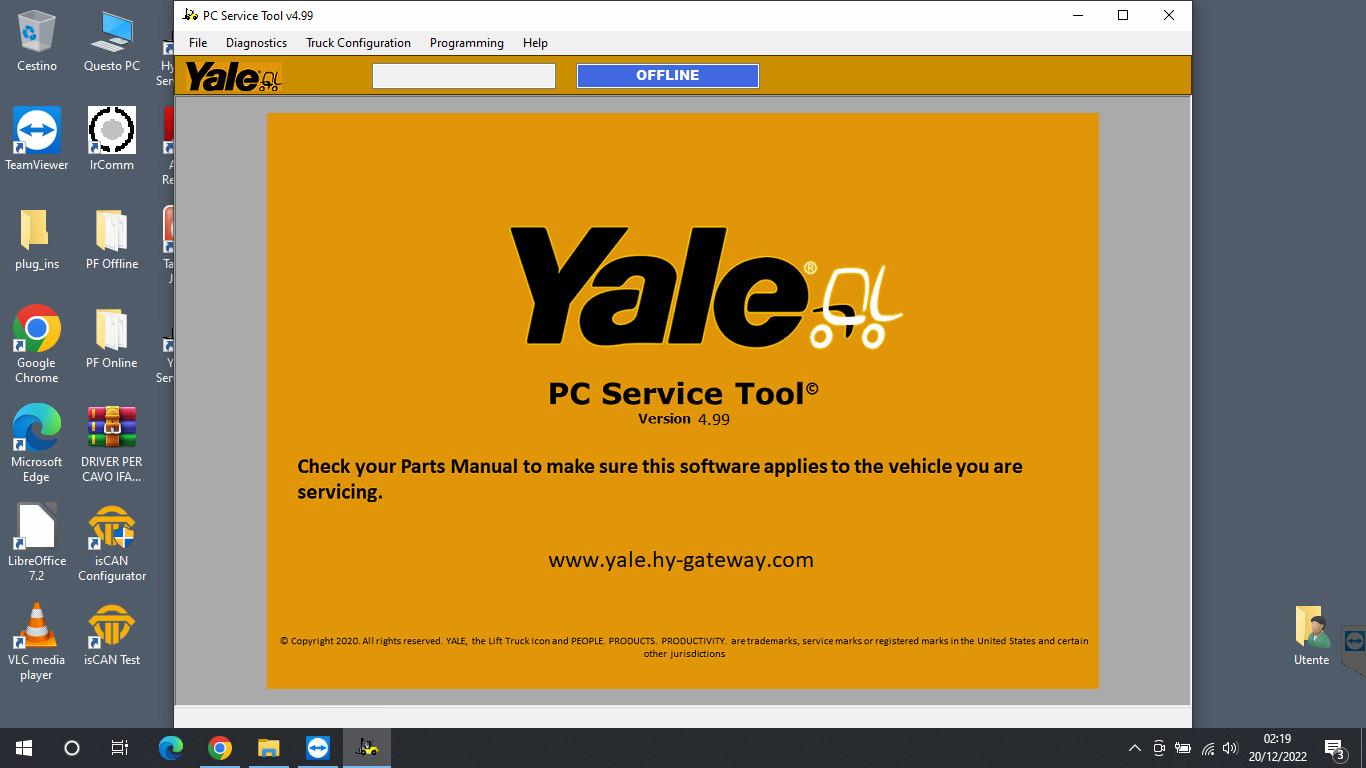Open the Truck Configuration menu

(x=358, y=43)
